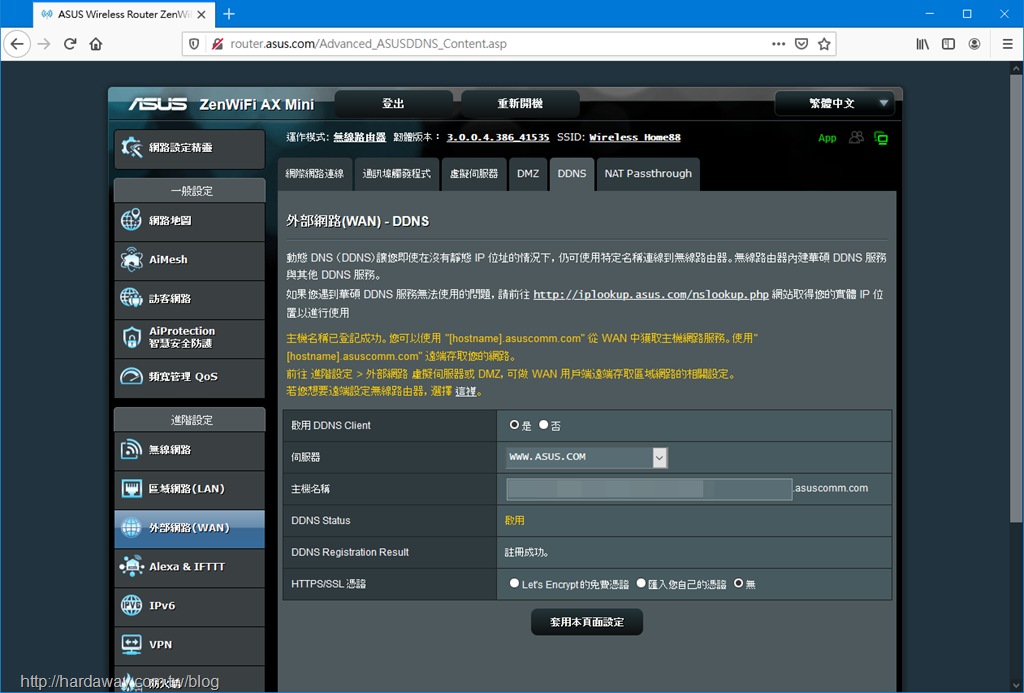Open a new browser tab

229,14
